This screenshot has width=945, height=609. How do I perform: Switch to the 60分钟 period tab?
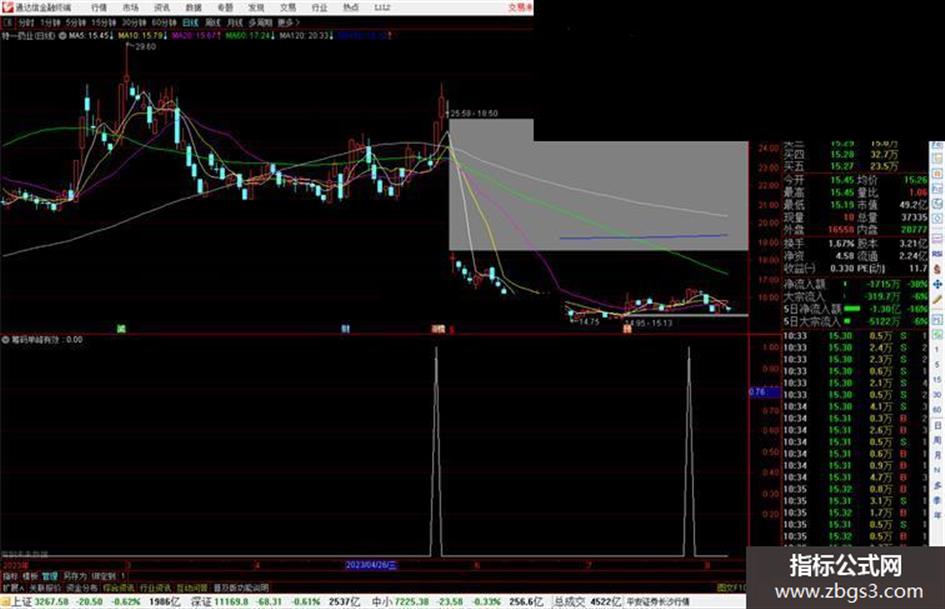tap(164, 22)
